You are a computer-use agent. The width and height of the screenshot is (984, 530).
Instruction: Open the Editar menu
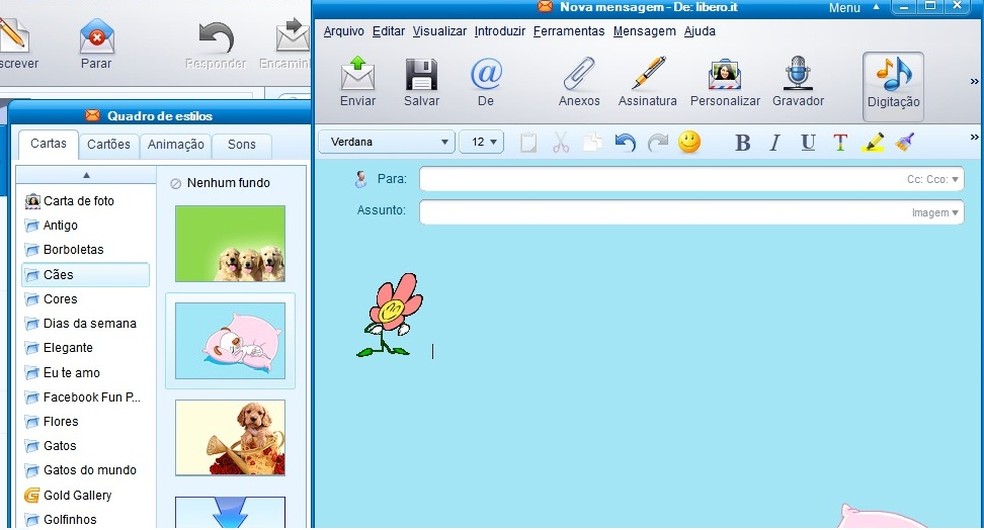click(x=388, y=31)
